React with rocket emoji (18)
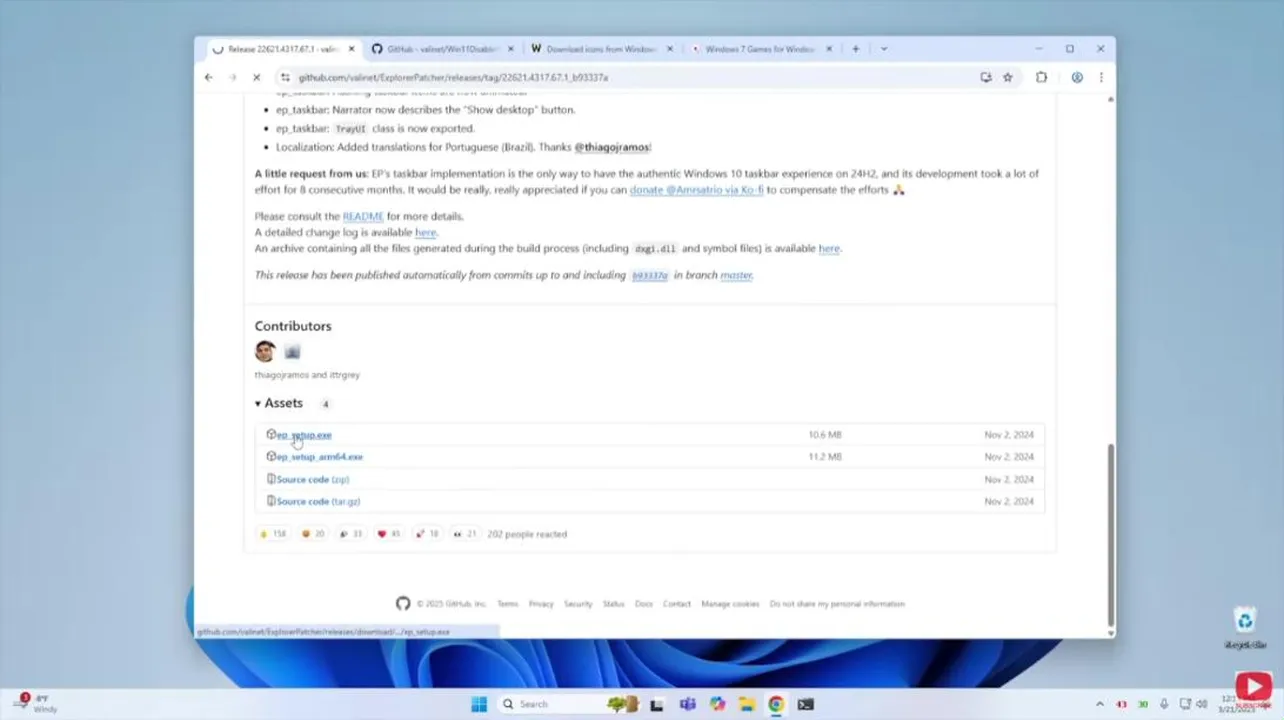Viewport: 1284px width, 720px height. (x=427, y=534)
